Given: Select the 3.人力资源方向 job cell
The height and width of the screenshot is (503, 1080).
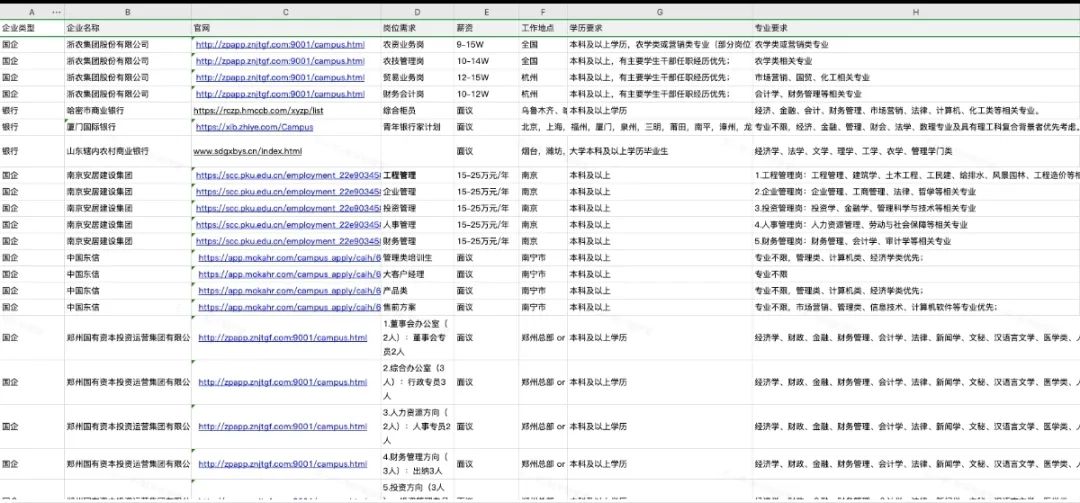Looking at the screenshot, I should pos(417,427).
